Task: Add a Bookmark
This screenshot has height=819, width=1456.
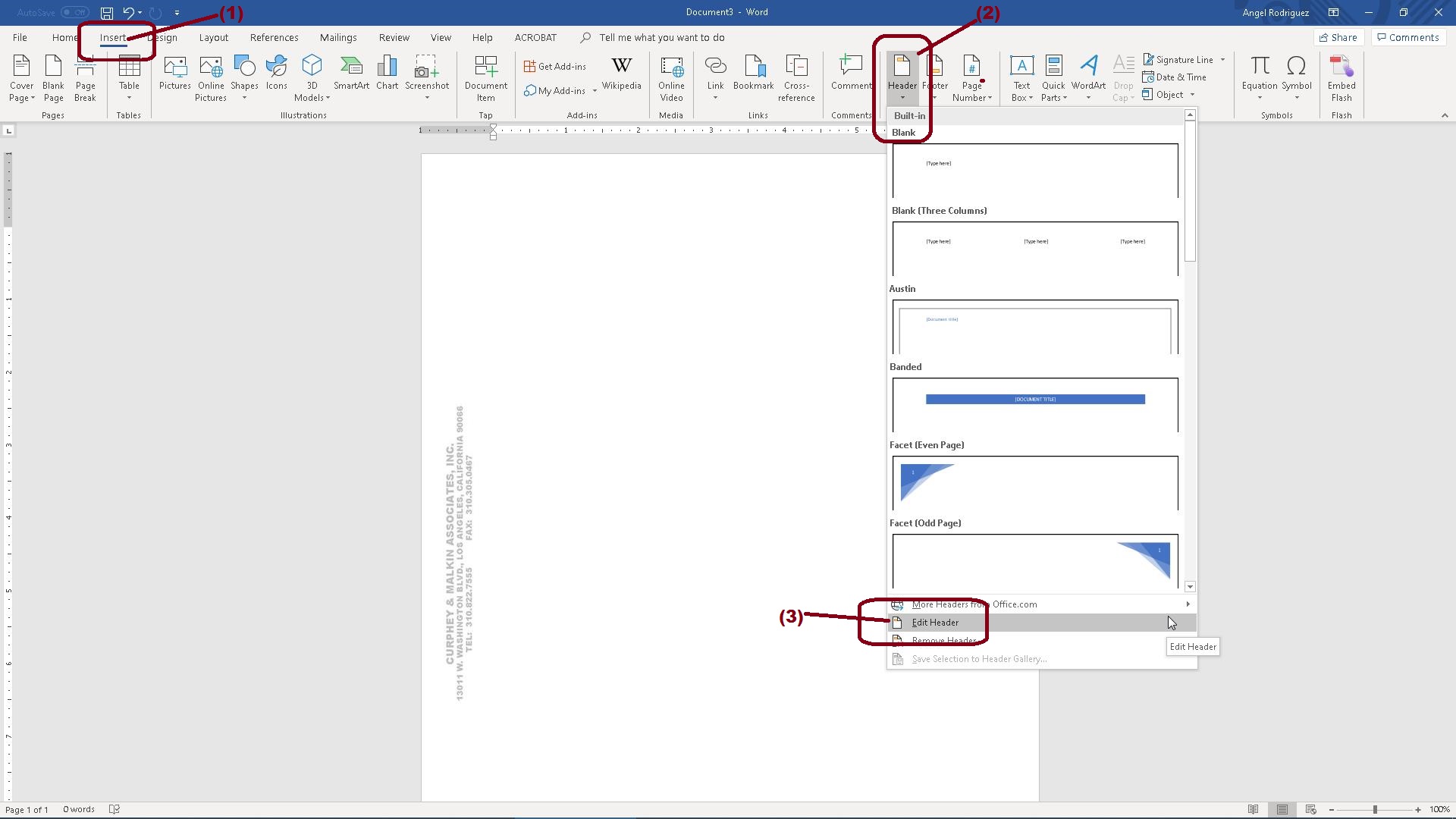Action: pos(753,74)
